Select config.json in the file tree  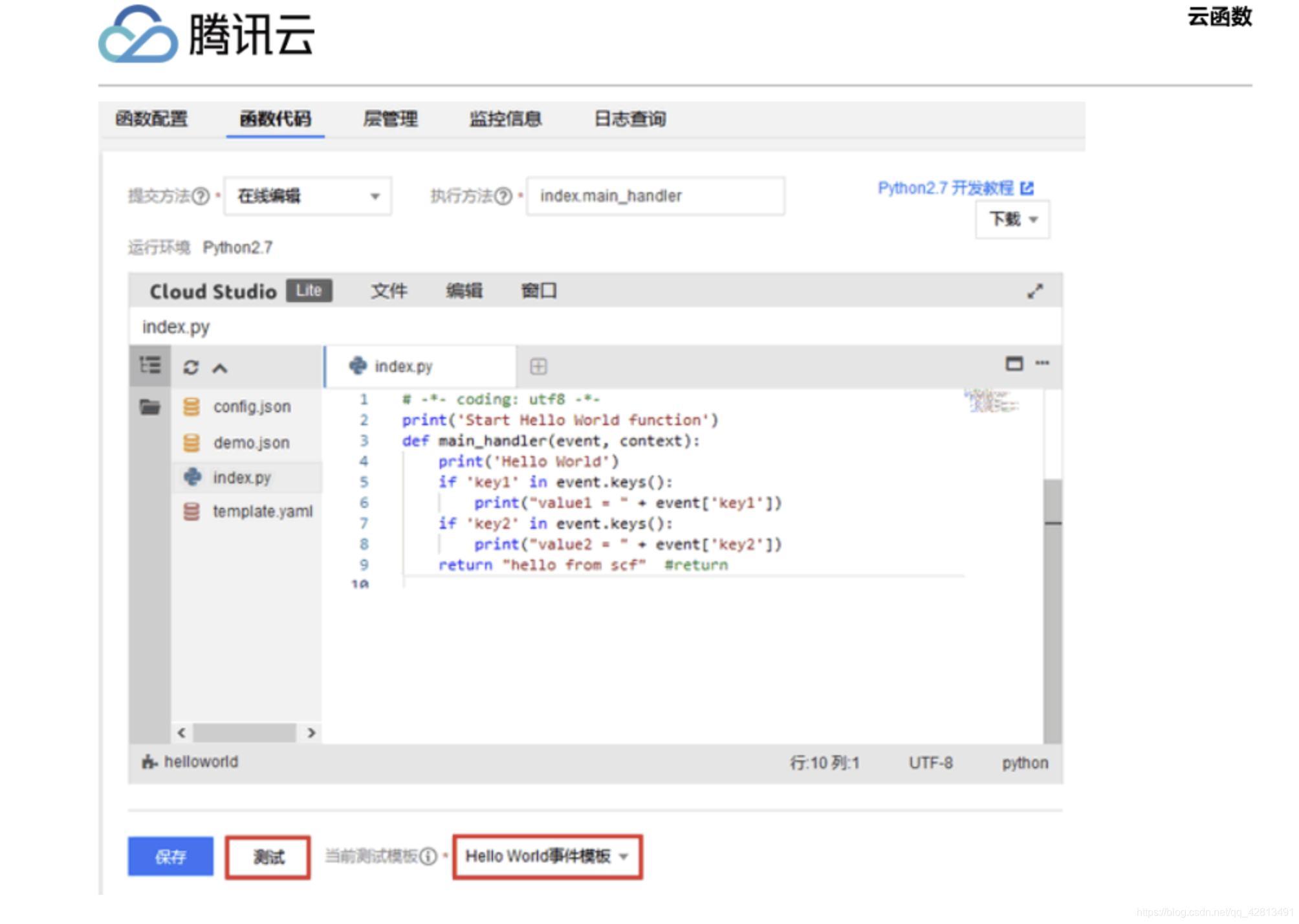click(252, 407)
